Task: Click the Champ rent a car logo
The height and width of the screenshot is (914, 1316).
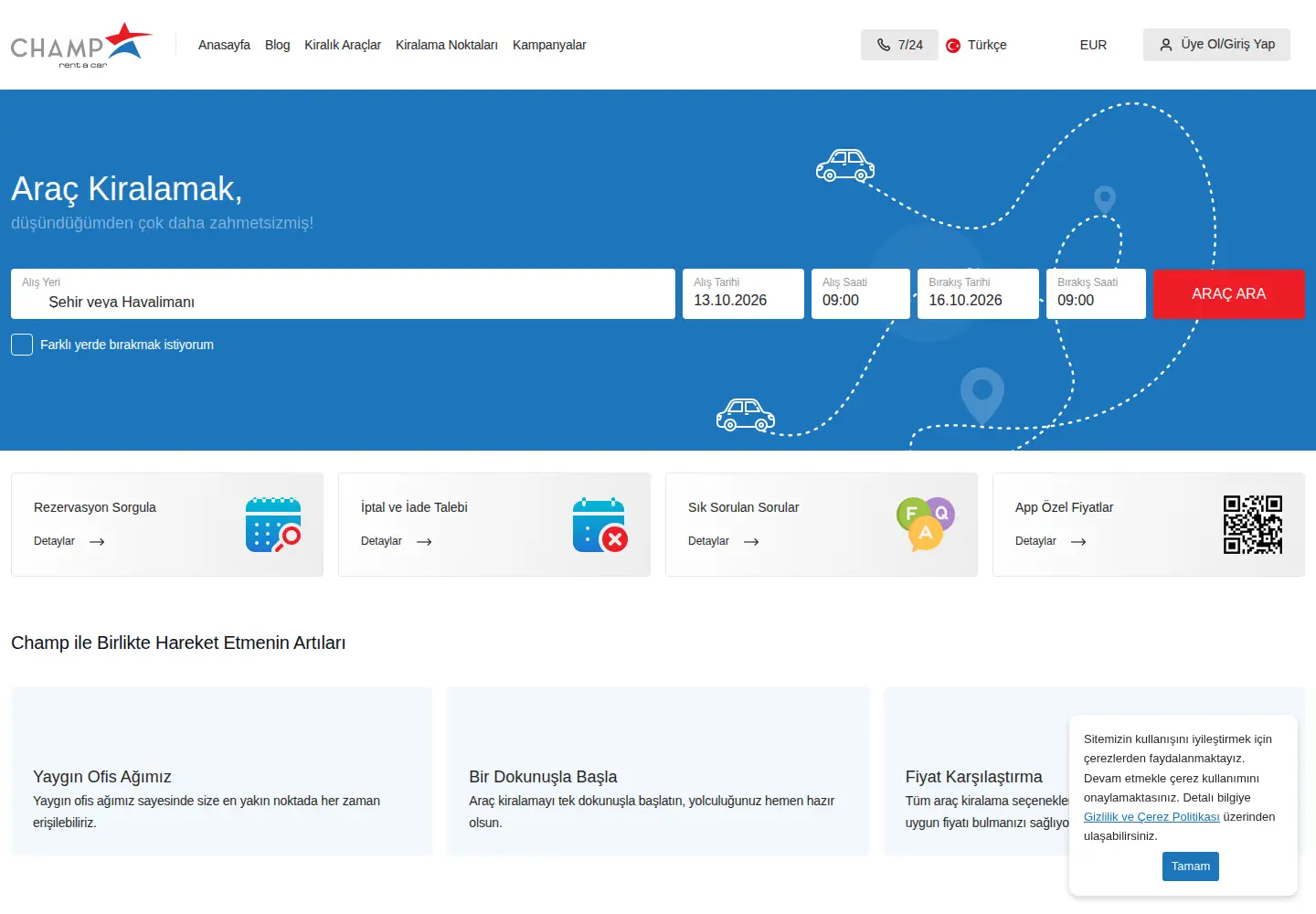Action: click(x=81, y=45)
